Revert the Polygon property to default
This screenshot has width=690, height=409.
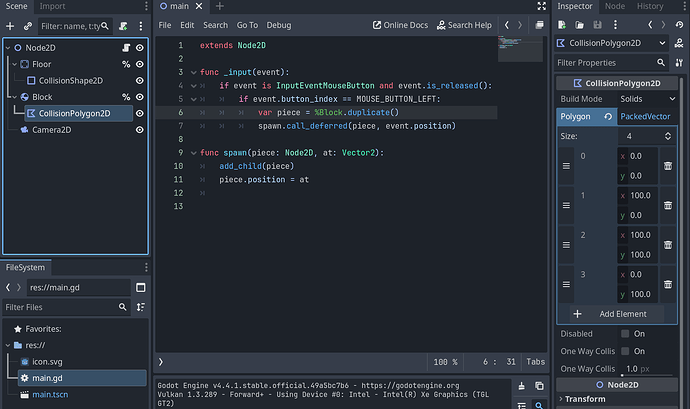pos(608,117)
